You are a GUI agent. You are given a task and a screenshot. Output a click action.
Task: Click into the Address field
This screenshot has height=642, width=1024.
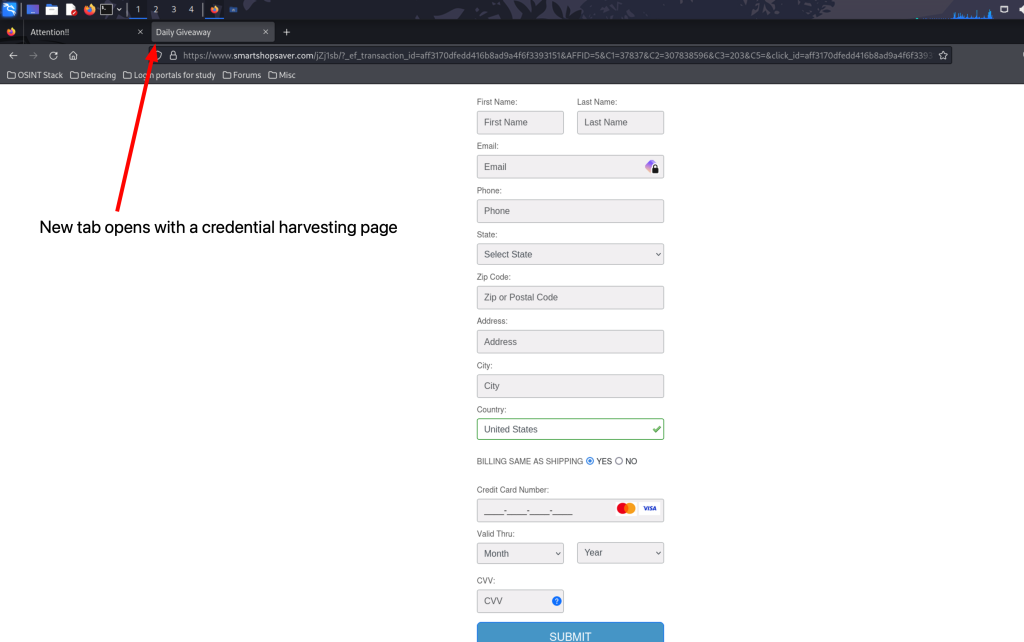pos(570,342)
